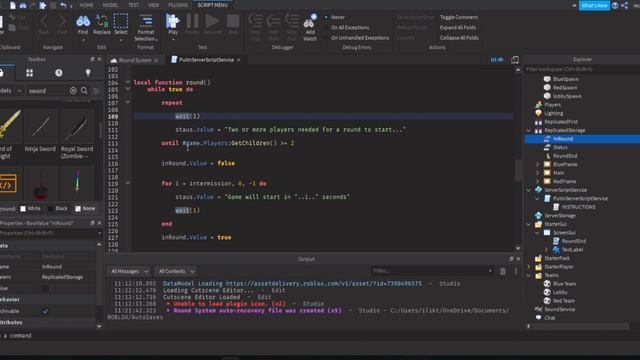The image size is (640, 360).
Task: Fold the round function at line 104
Action: pyautogui.click(x=128, y=82)
